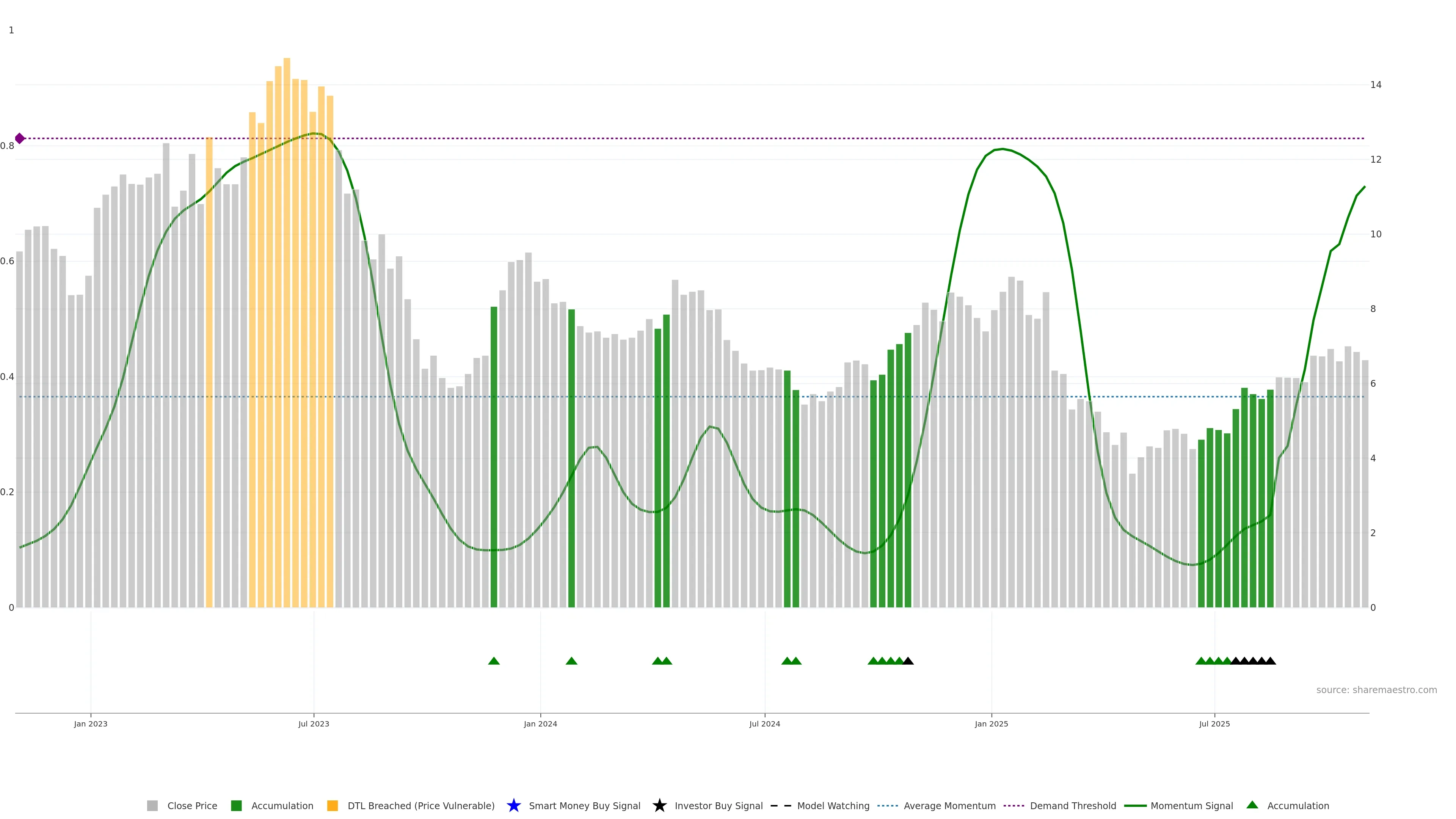Image resolution: width=1456 pixels, height=819 pixels.
Task: Click the Jan 2023 axis label
Action: click(x=91, y=723)
